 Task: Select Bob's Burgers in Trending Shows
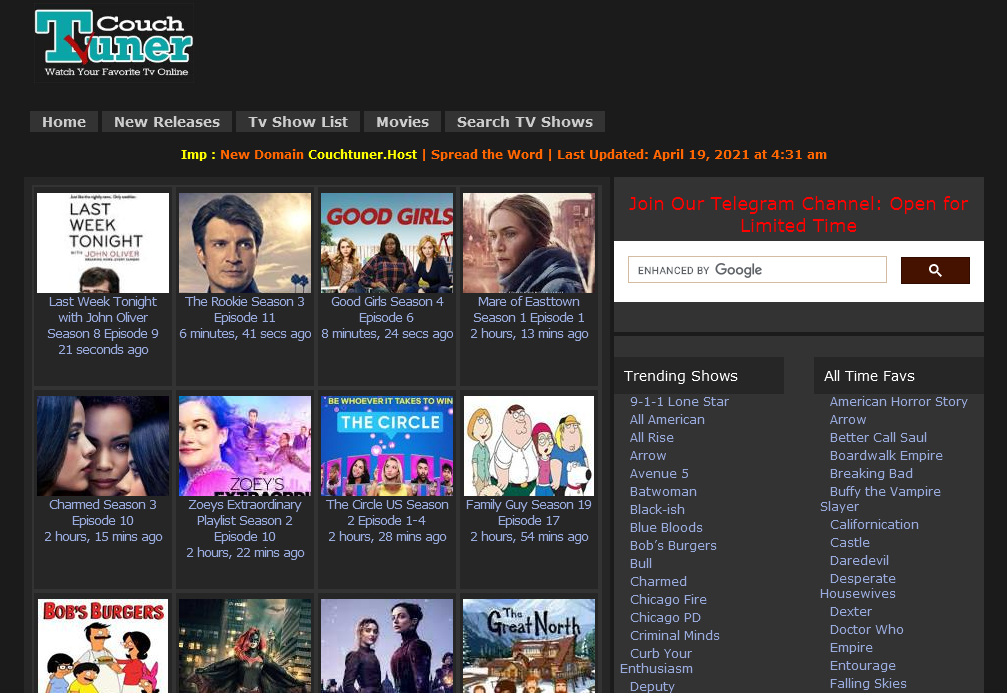point(673,545)
